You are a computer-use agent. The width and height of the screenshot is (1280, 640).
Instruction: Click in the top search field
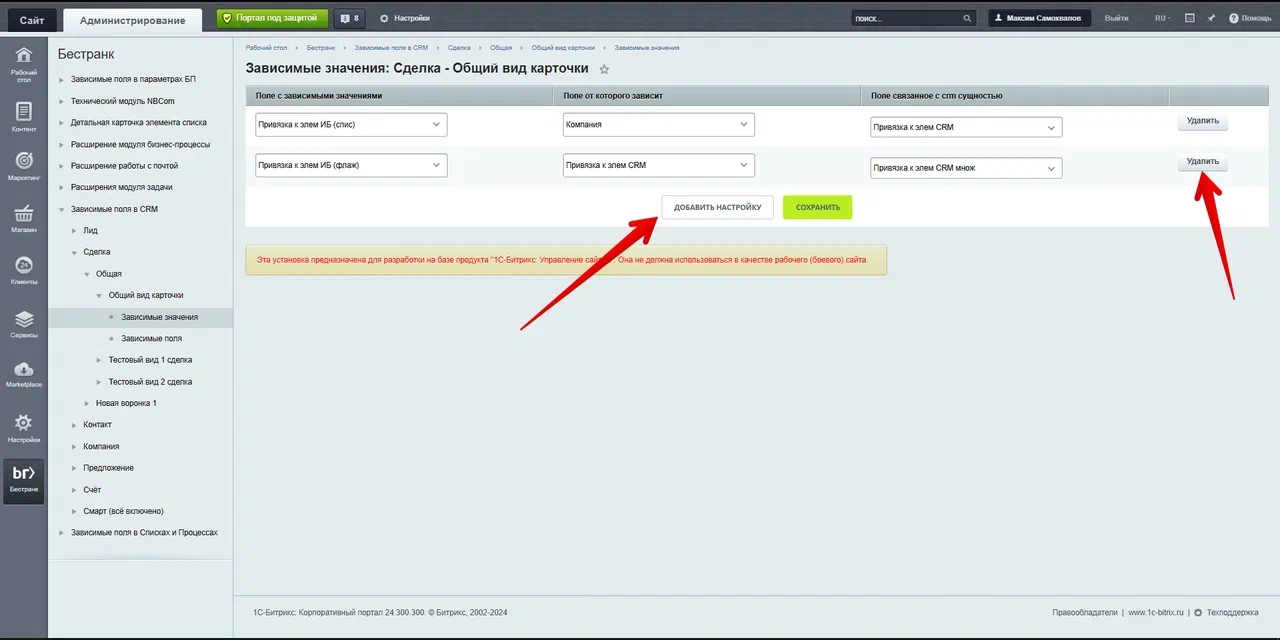coord(905,18)
